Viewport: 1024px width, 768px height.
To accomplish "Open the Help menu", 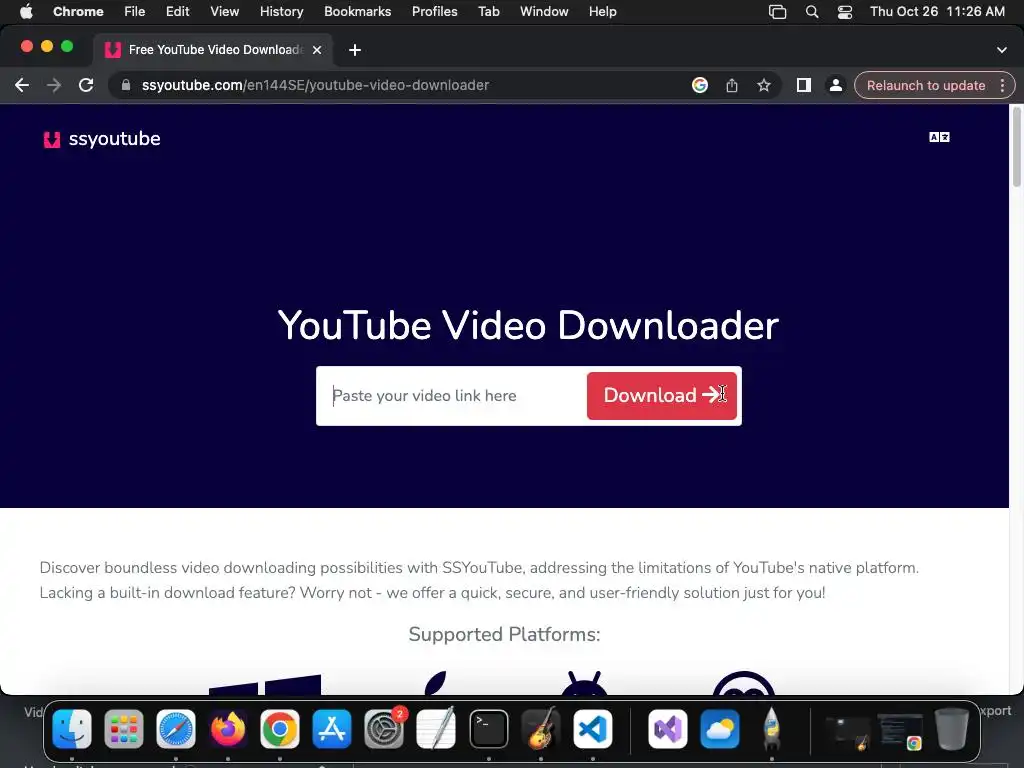I will point(603,12).
